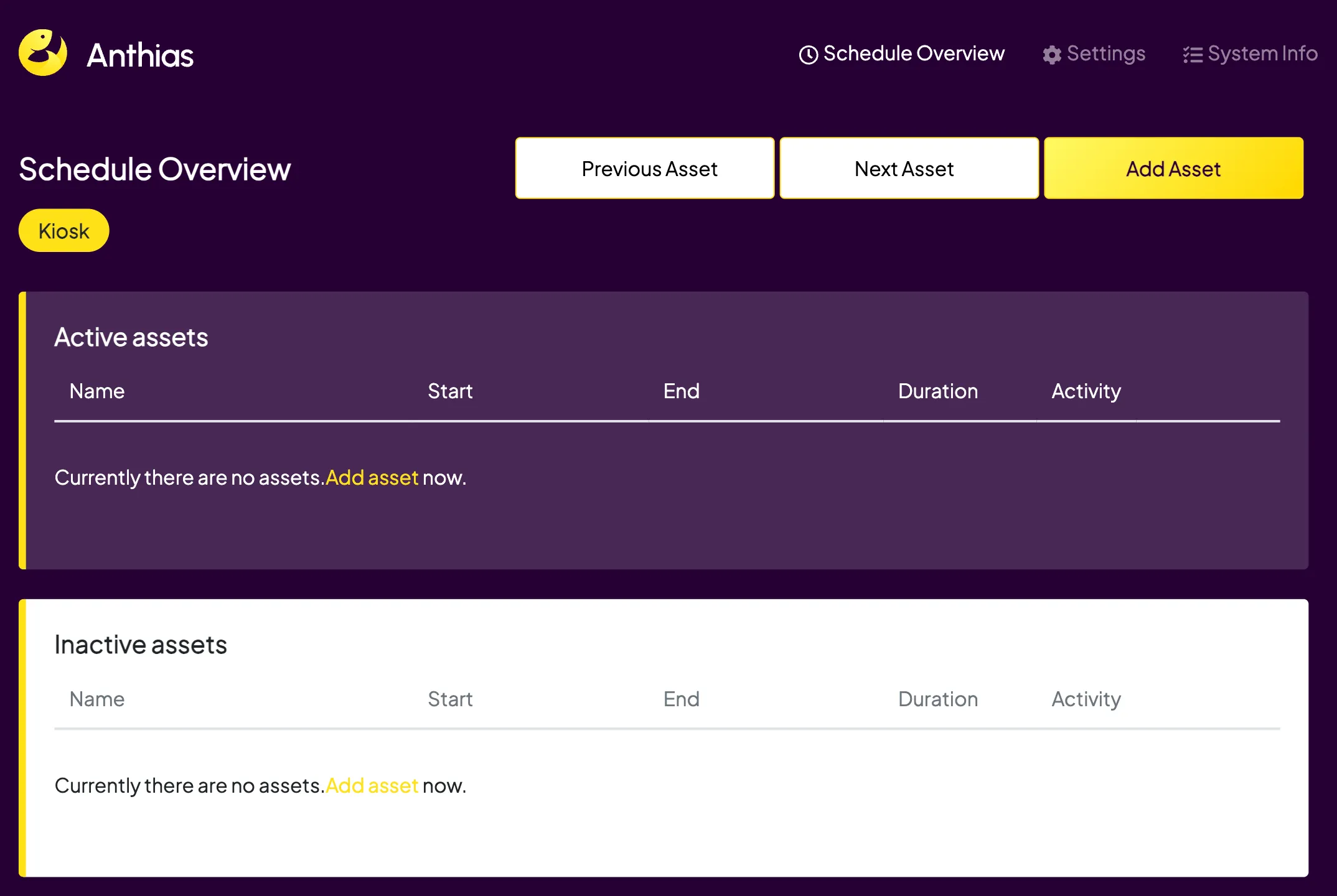Open Settings from the top navigation
The height and width of the screenshot is (896, 1337).
(1106, 54)
